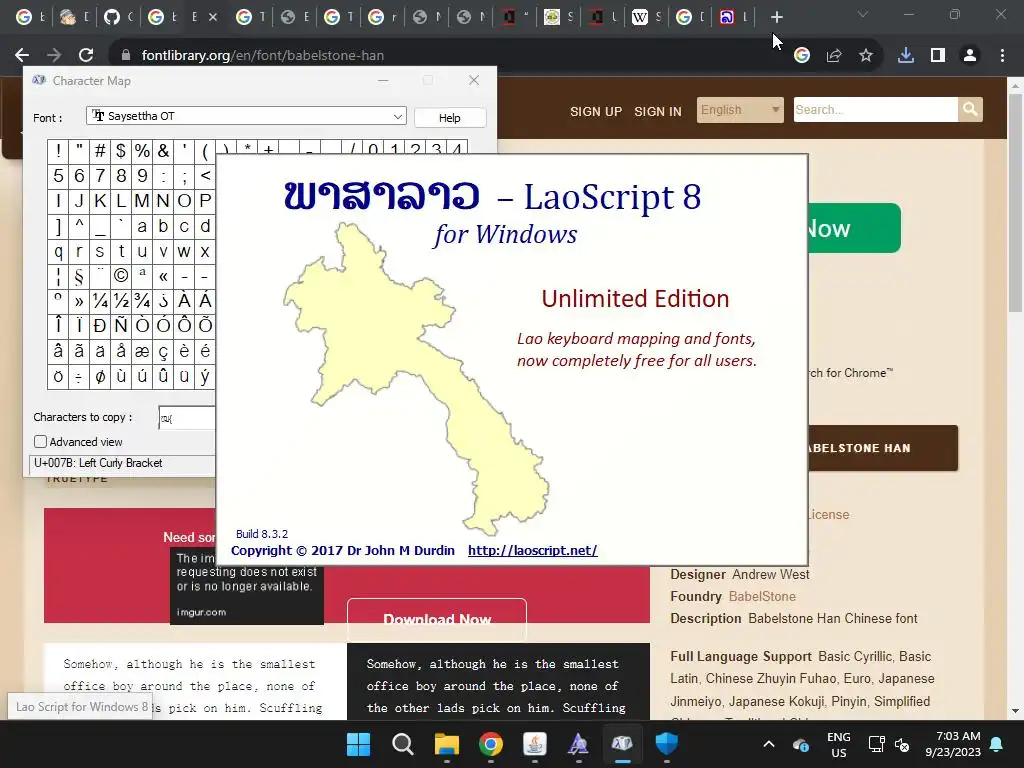This screenshot has height=768, width=1024.
Task: Open the BabelStone foundry link
Action: [x=762, y=596]
